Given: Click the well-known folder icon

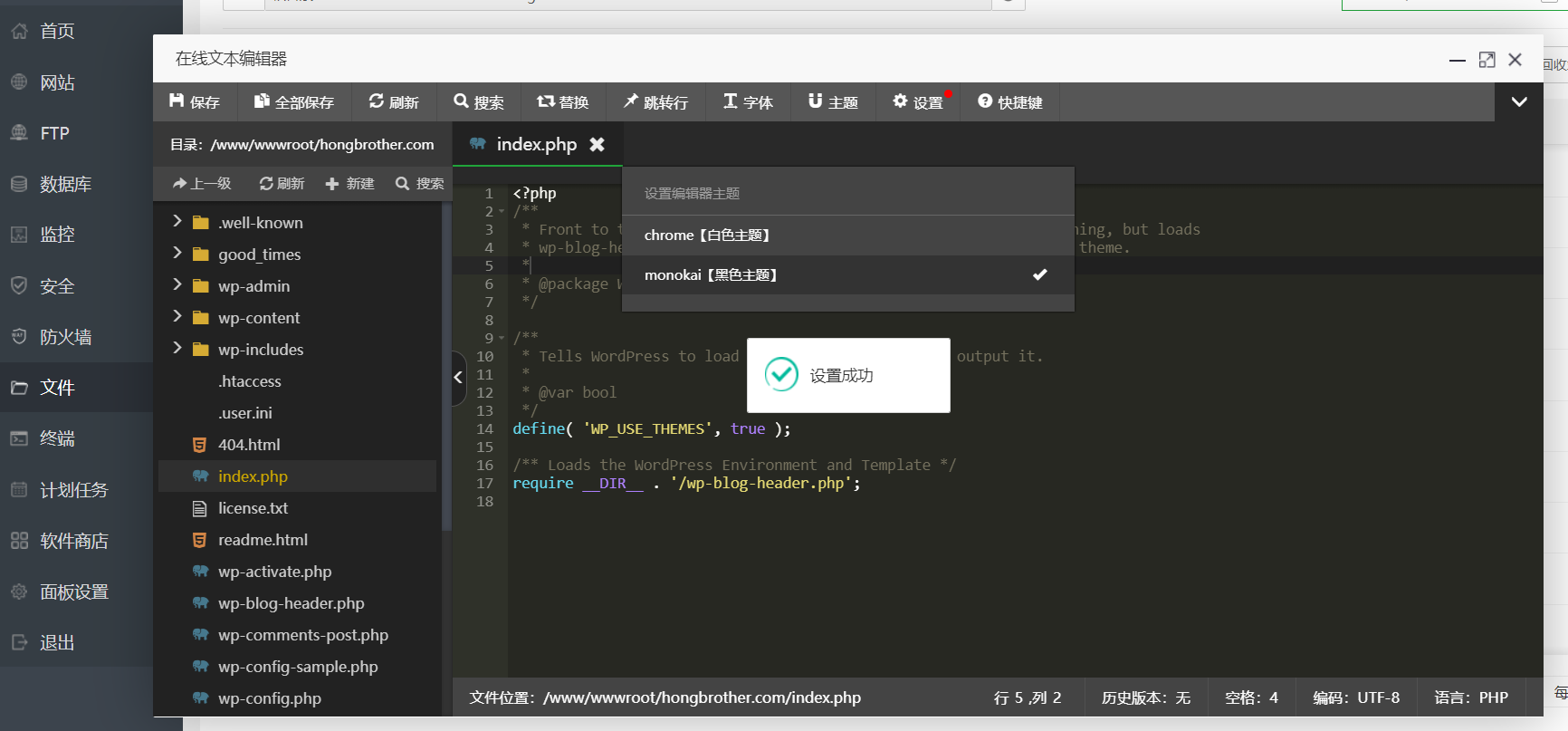Looking at the screenshot, I should [201, 223].
